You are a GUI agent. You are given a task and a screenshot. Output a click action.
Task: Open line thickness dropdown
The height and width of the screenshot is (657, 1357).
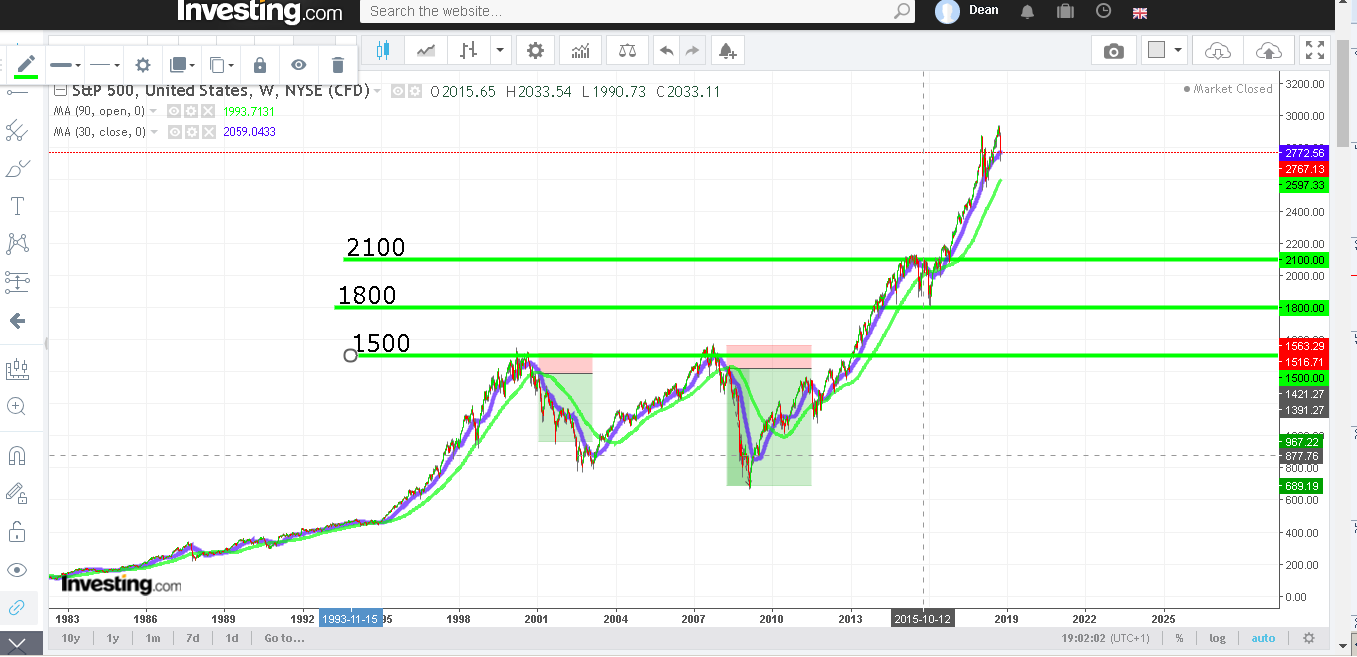click(66, 65)
